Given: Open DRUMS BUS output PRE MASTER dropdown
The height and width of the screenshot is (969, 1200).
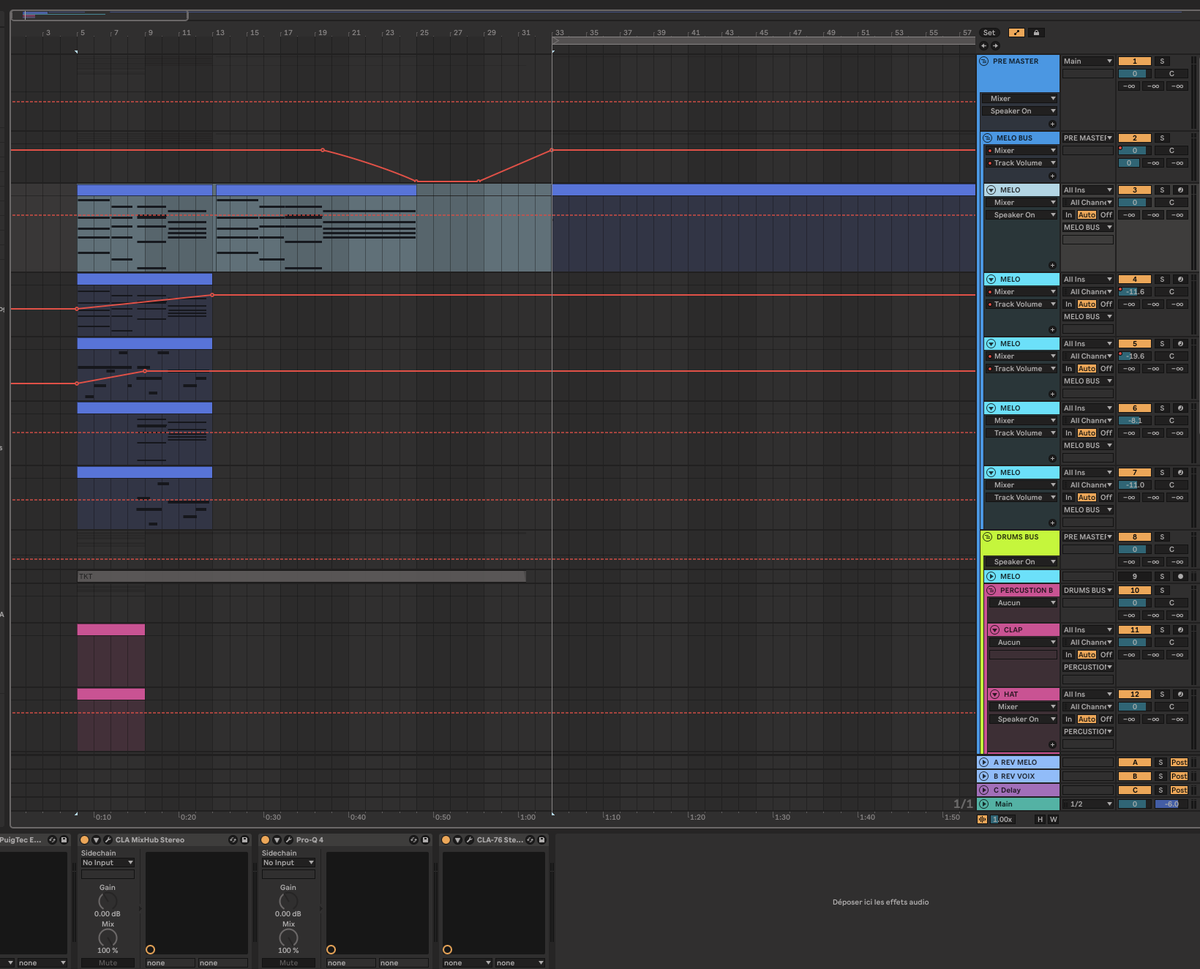Looking at the screenshot, I should 1087,537.
